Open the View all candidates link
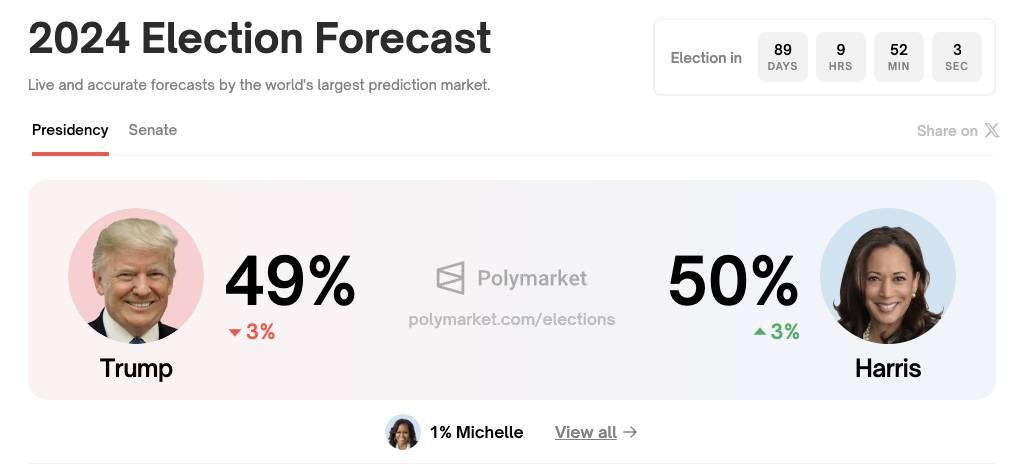The width and height of the screenshot is (1030, 476). point(585,432)
